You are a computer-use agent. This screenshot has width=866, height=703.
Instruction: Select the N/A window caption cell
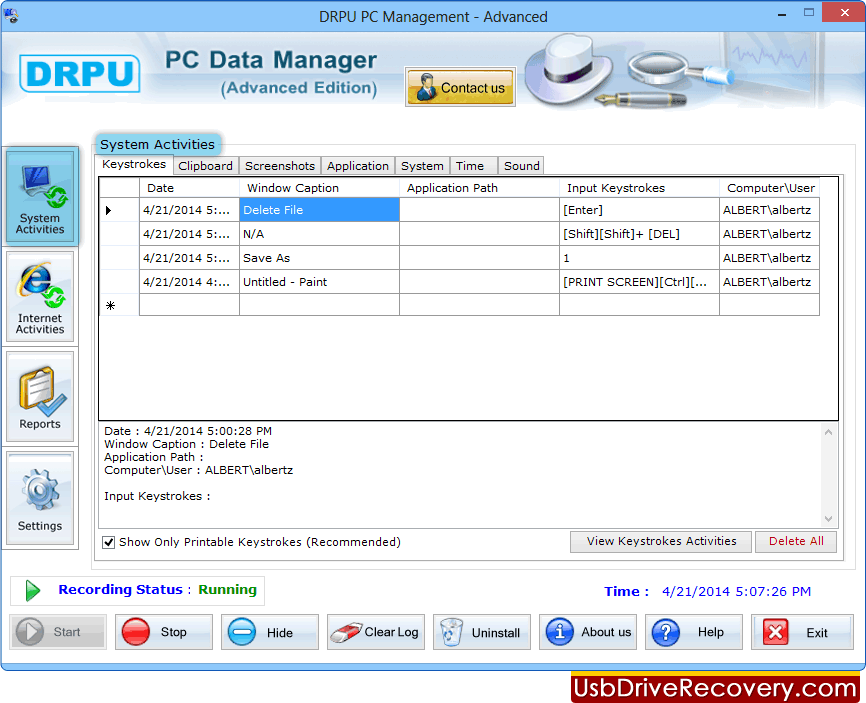319,234
